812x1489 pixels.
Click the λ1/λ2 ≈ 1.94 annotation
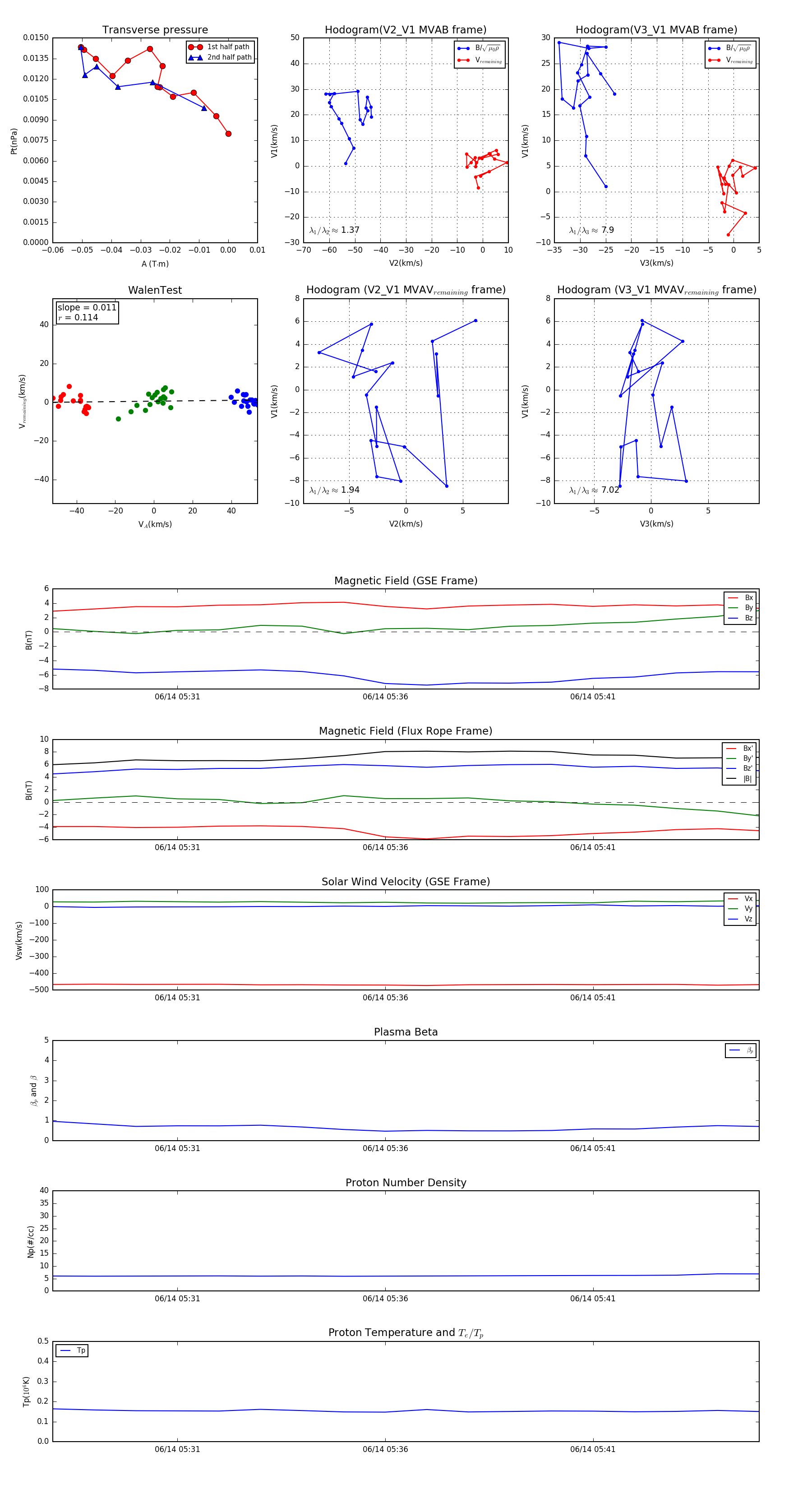[334, 490]
